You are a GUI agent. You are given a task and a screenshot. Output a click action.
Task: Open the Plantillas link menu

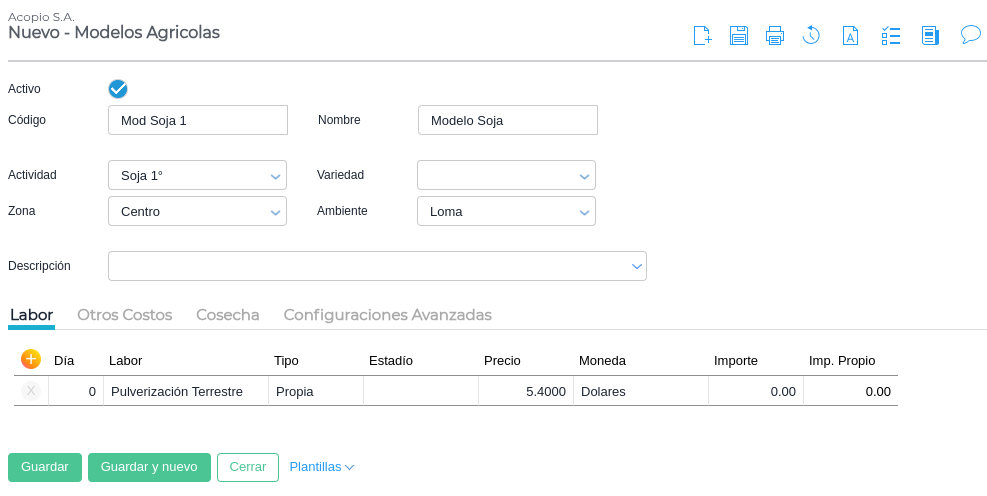click(321, 467)
